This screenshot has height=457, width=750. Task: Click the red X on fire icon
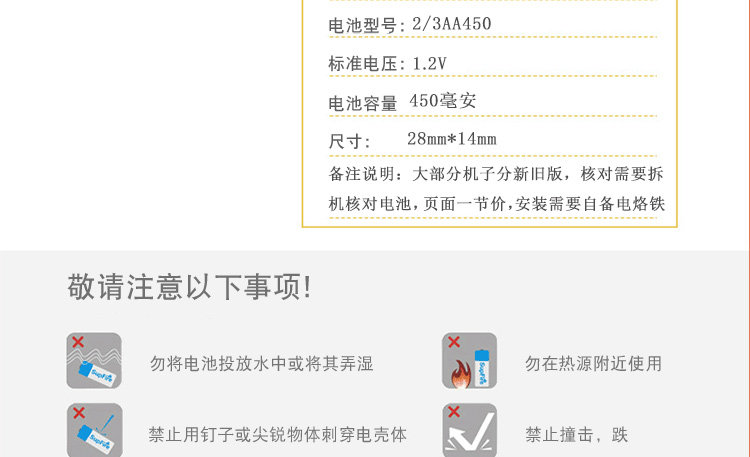pos(453,342)
